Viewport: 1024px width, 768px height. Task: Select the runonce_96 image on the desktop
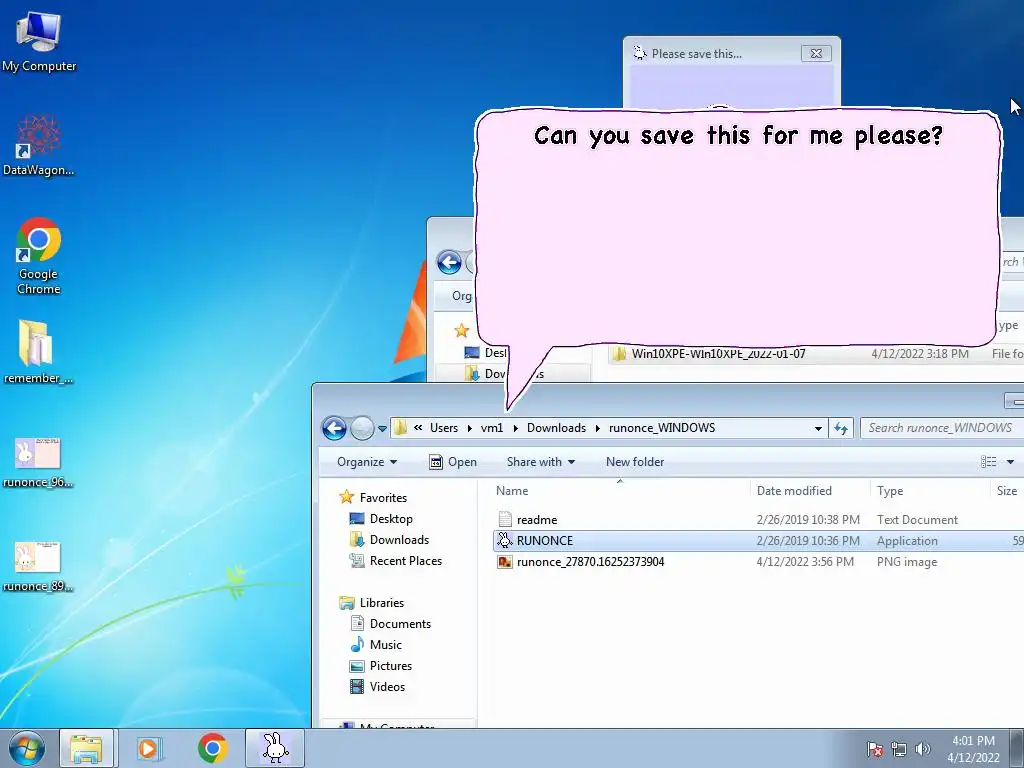37,462
